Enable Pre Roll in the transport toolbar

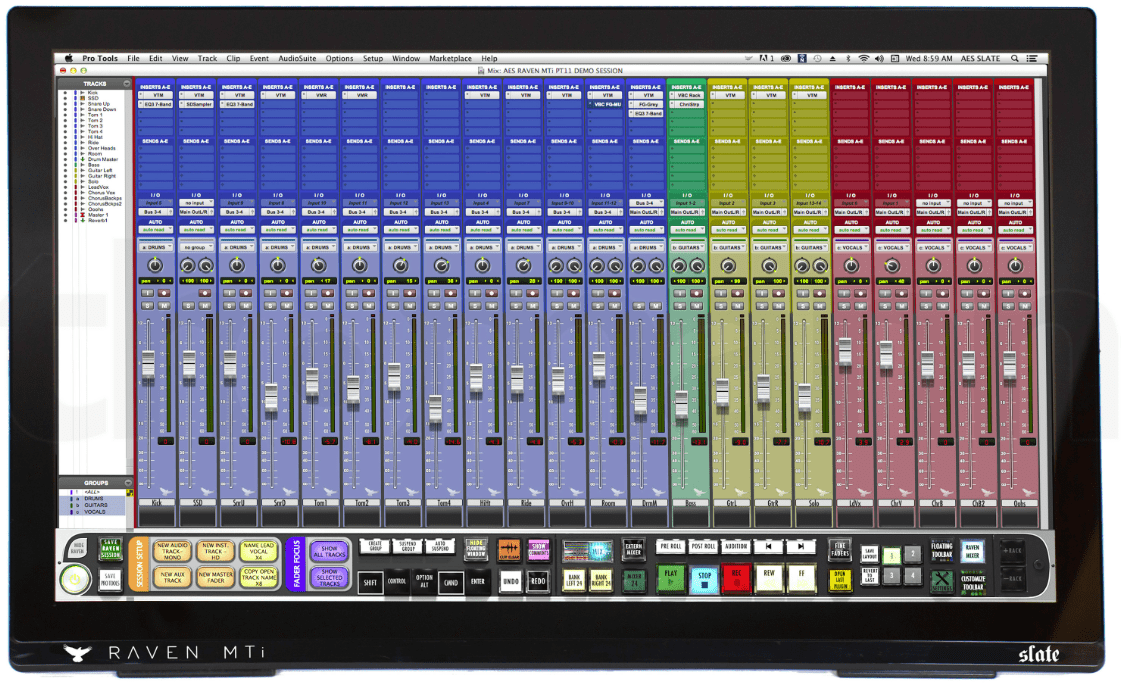click(670, 547)
